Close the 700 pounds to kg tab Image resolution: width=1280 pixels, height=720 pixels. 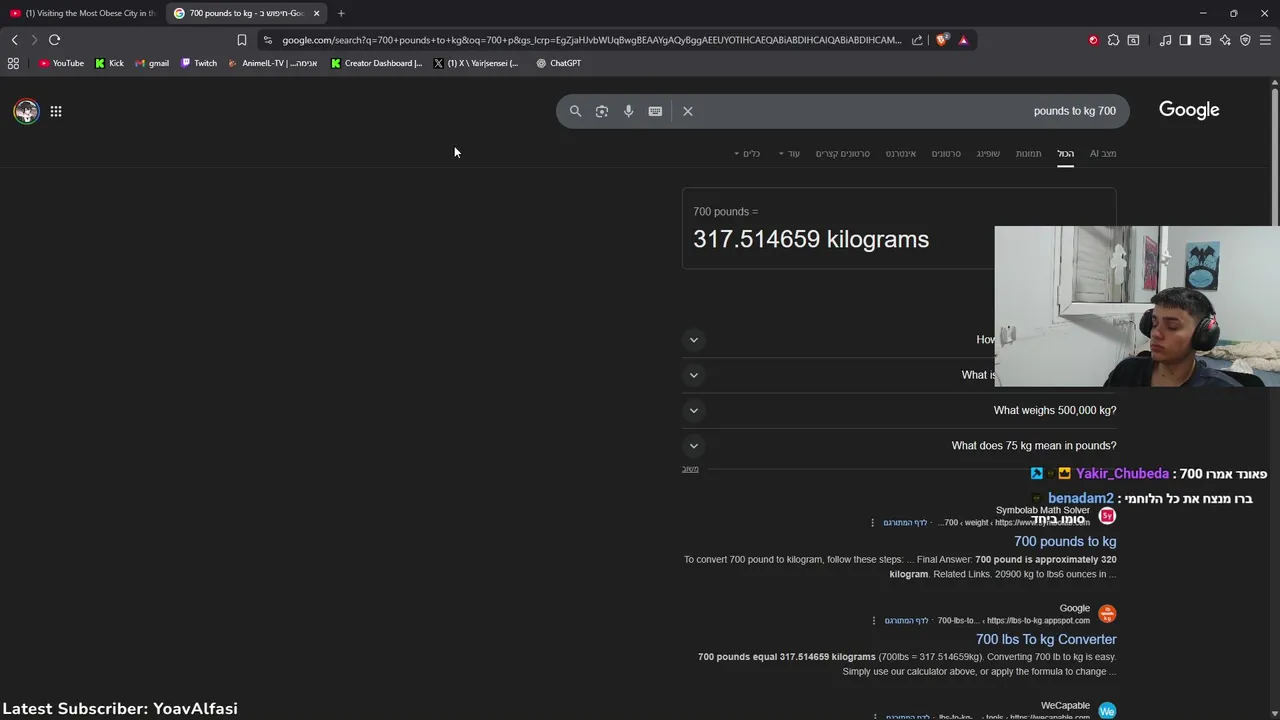tap(316, 13)
